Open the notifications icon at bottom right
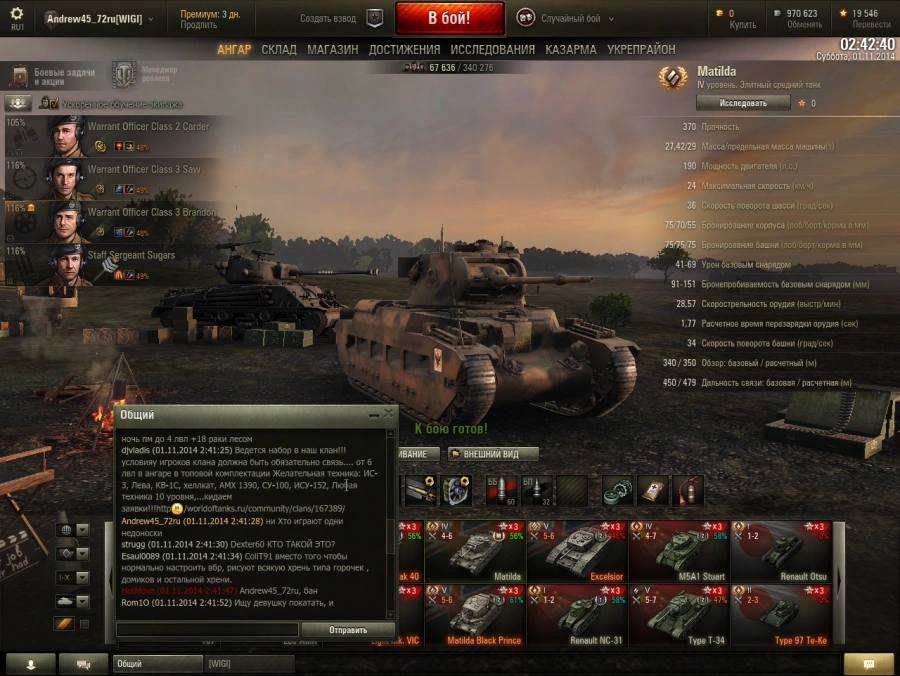Viewport: 900px width, 676px height. 868,664
